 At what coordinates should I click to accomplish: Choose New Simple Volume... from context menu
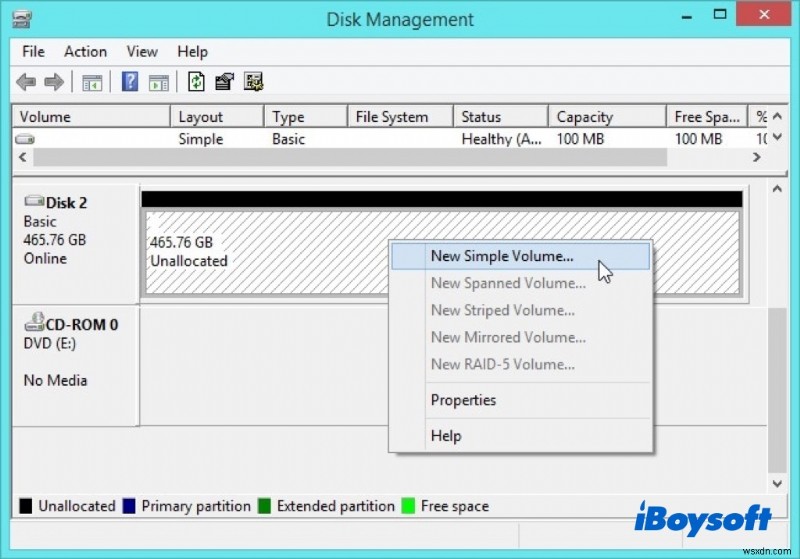(520, 256)
